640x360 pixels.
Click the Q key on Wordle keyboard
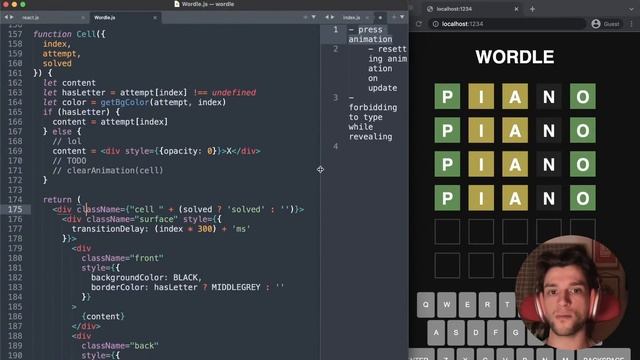tap(426, 304)
